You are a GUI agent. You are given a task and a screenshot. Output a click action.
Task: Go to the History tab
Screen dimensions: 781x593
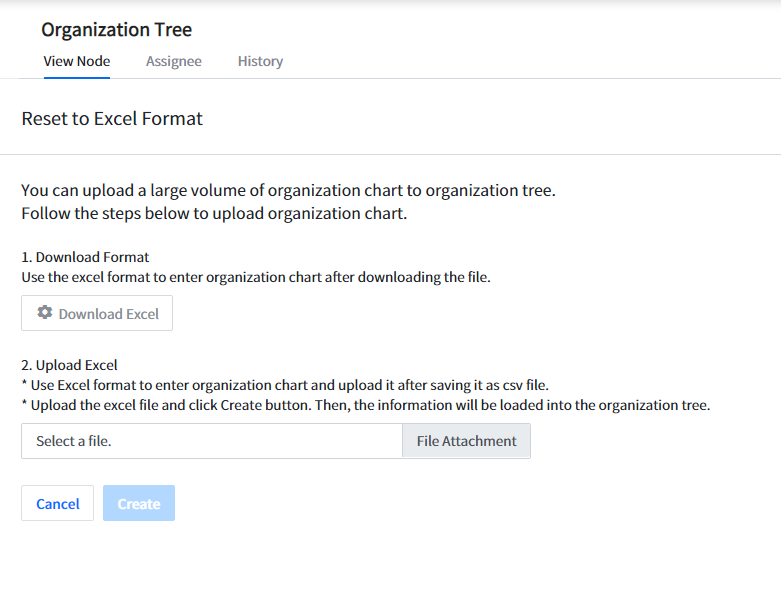[260, 61]
